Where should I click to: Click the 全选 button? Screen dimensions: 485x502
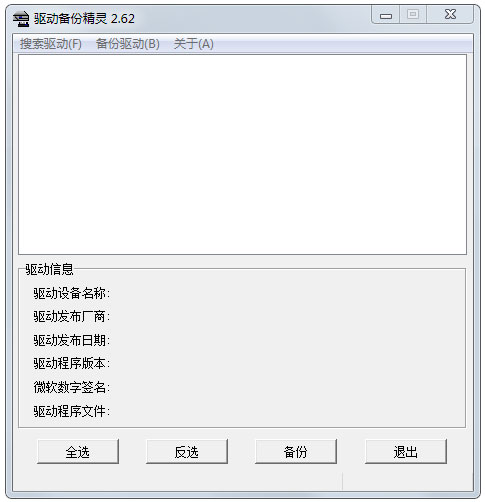[78, 452]
